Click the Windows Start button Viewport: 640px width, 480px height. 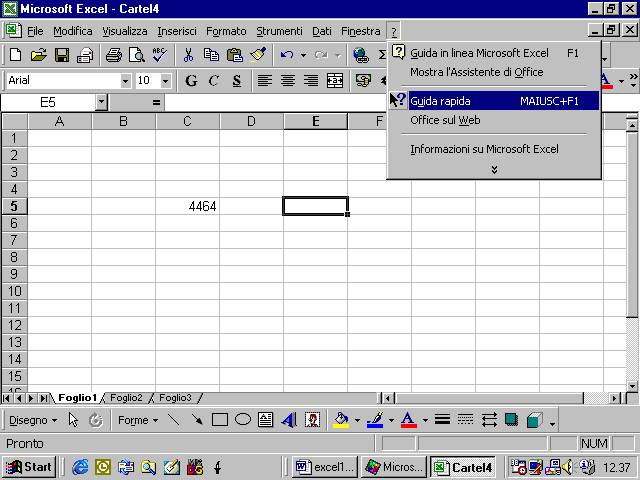(x=29, y=467)
